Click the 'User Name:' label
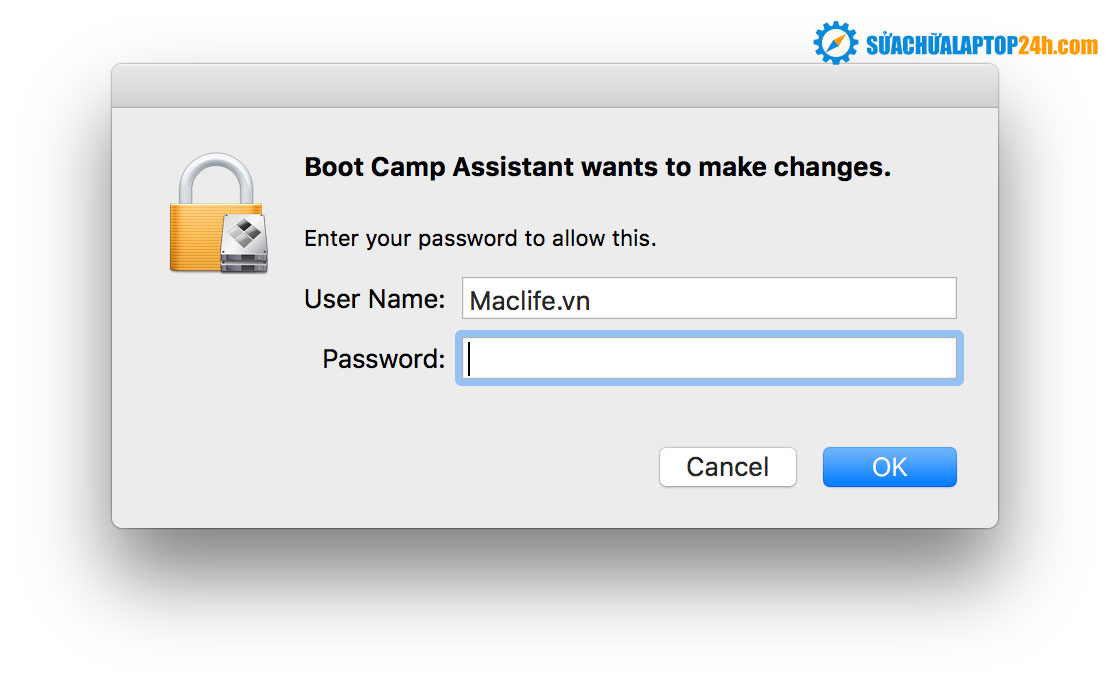This screenshot has width=1110, height=688. (x=374, y=299)
